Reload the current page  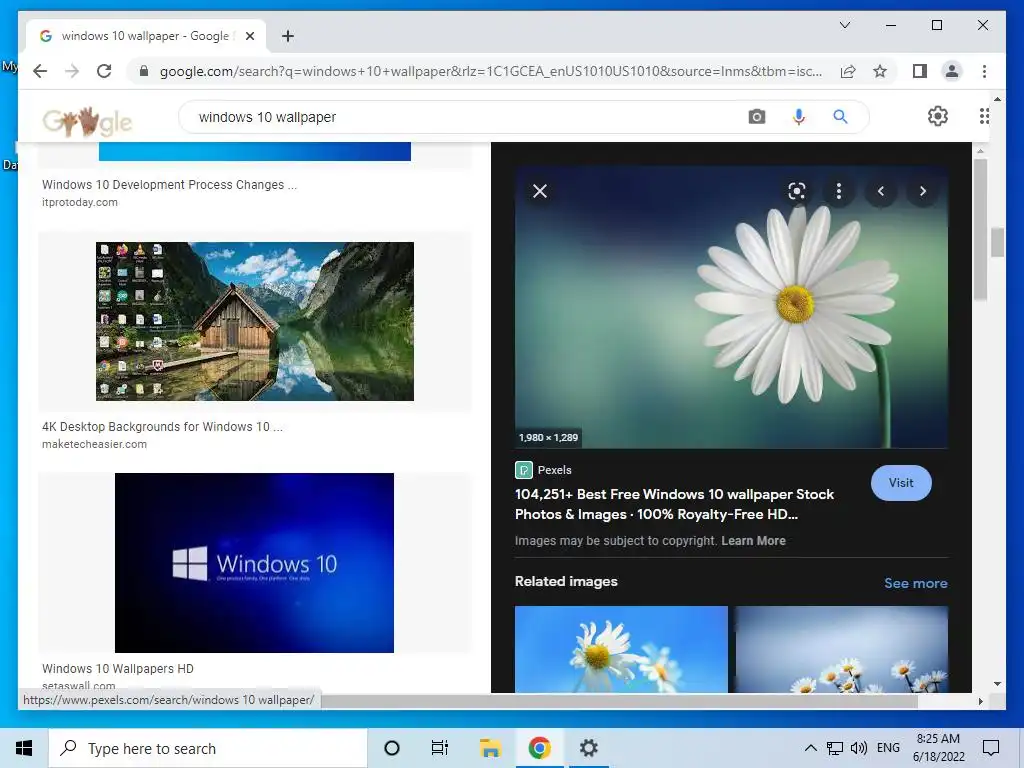(x=104, y=71)
